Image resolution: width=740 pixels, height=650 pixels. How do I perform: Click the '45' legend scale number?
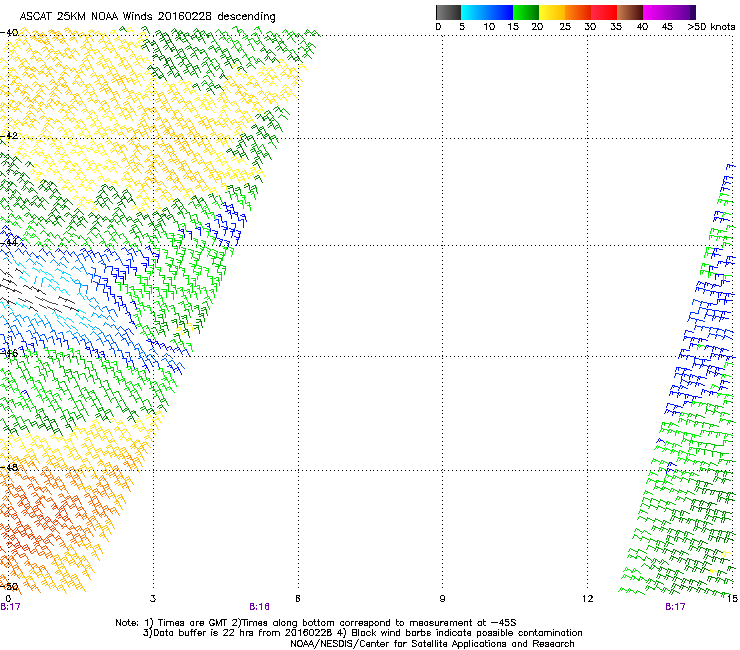pos(667,27)
